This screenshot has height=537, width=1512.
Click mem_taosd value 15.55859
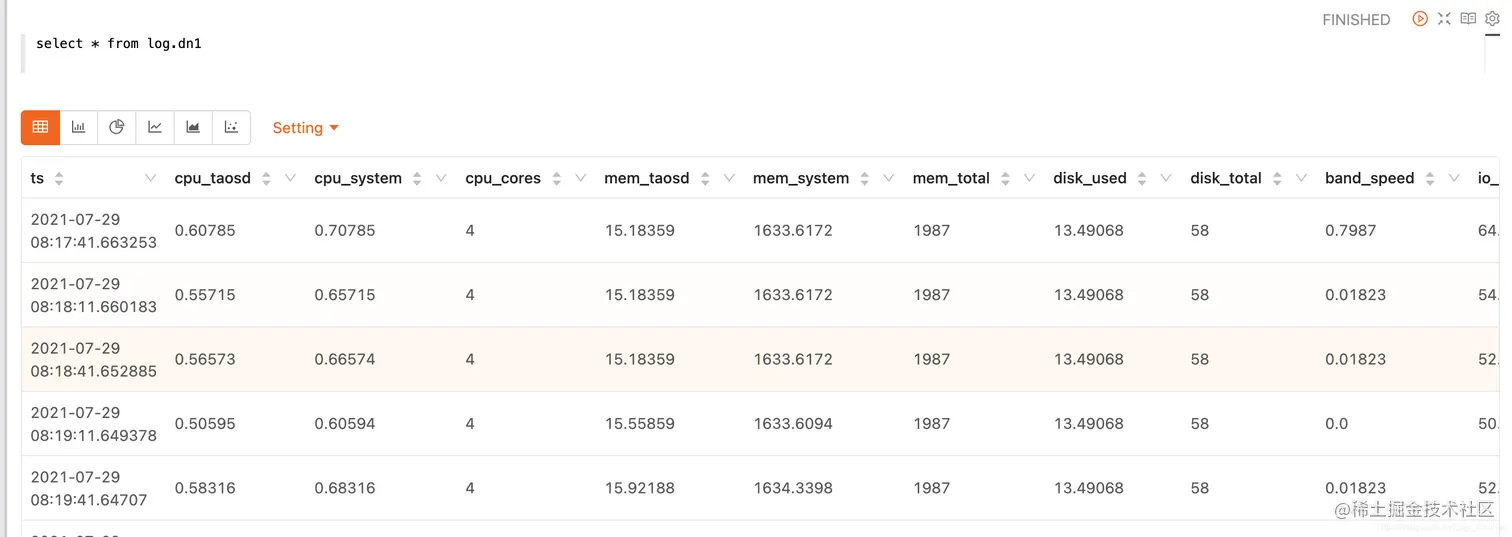click(x=640, y=423)
